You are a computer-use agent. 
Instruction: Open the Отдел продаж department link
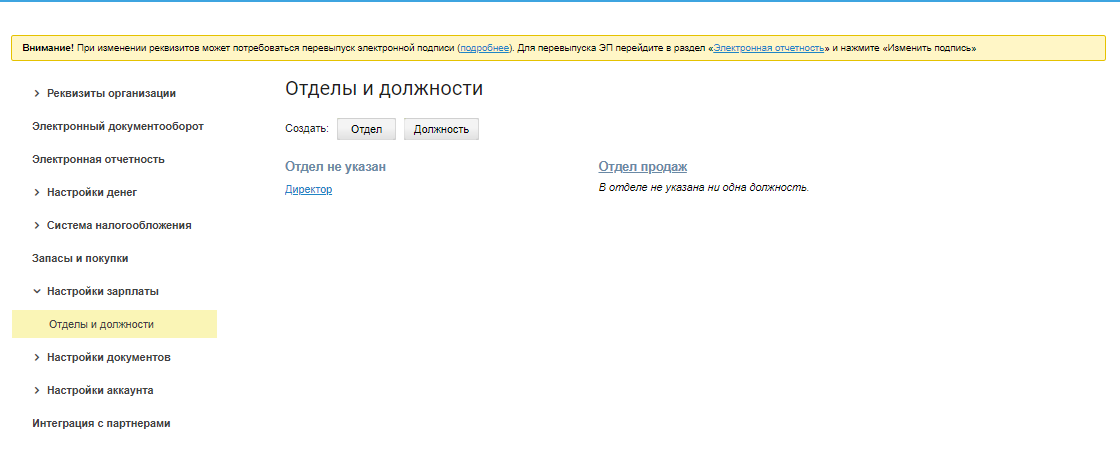click(643, 167)
